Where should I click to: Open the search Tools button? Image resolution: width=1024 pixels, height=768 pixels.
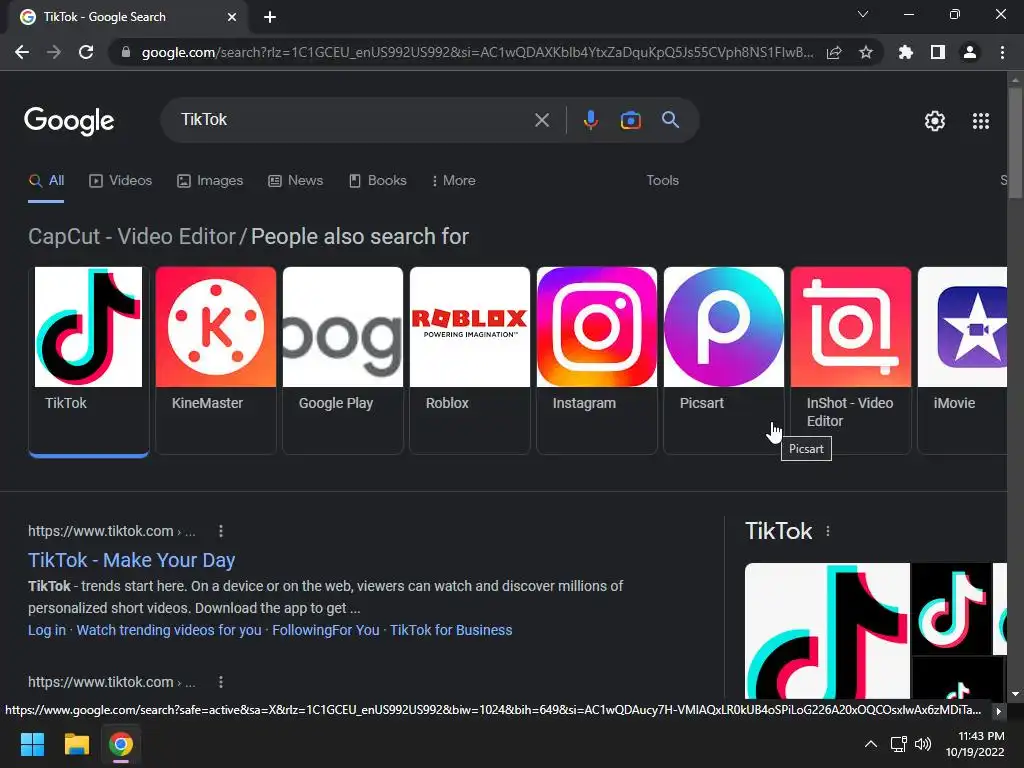click(662, 181)
